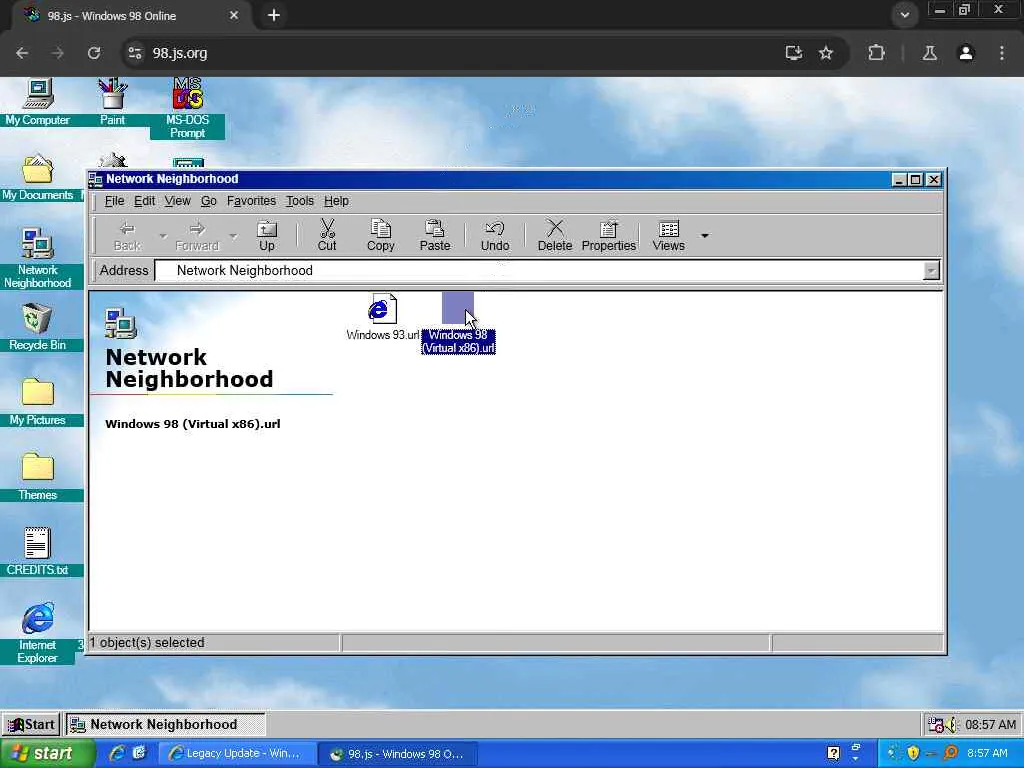
Task: Click the Chrome back arrow
Action: [x=22, y=53]
